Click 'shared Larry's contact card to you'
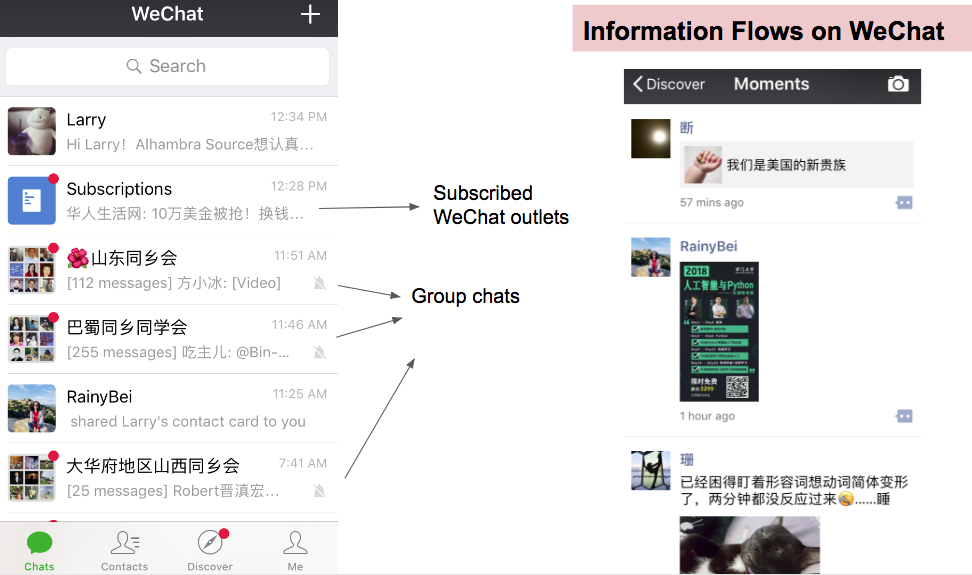The image size is (972, 575). tap(188, 422)
